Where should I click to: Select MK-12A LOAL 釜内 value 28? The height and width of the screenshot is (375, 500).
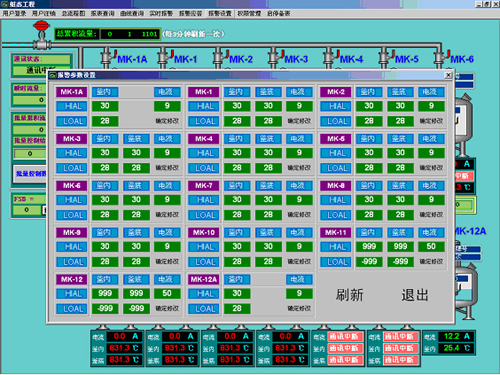coord(237,308)
